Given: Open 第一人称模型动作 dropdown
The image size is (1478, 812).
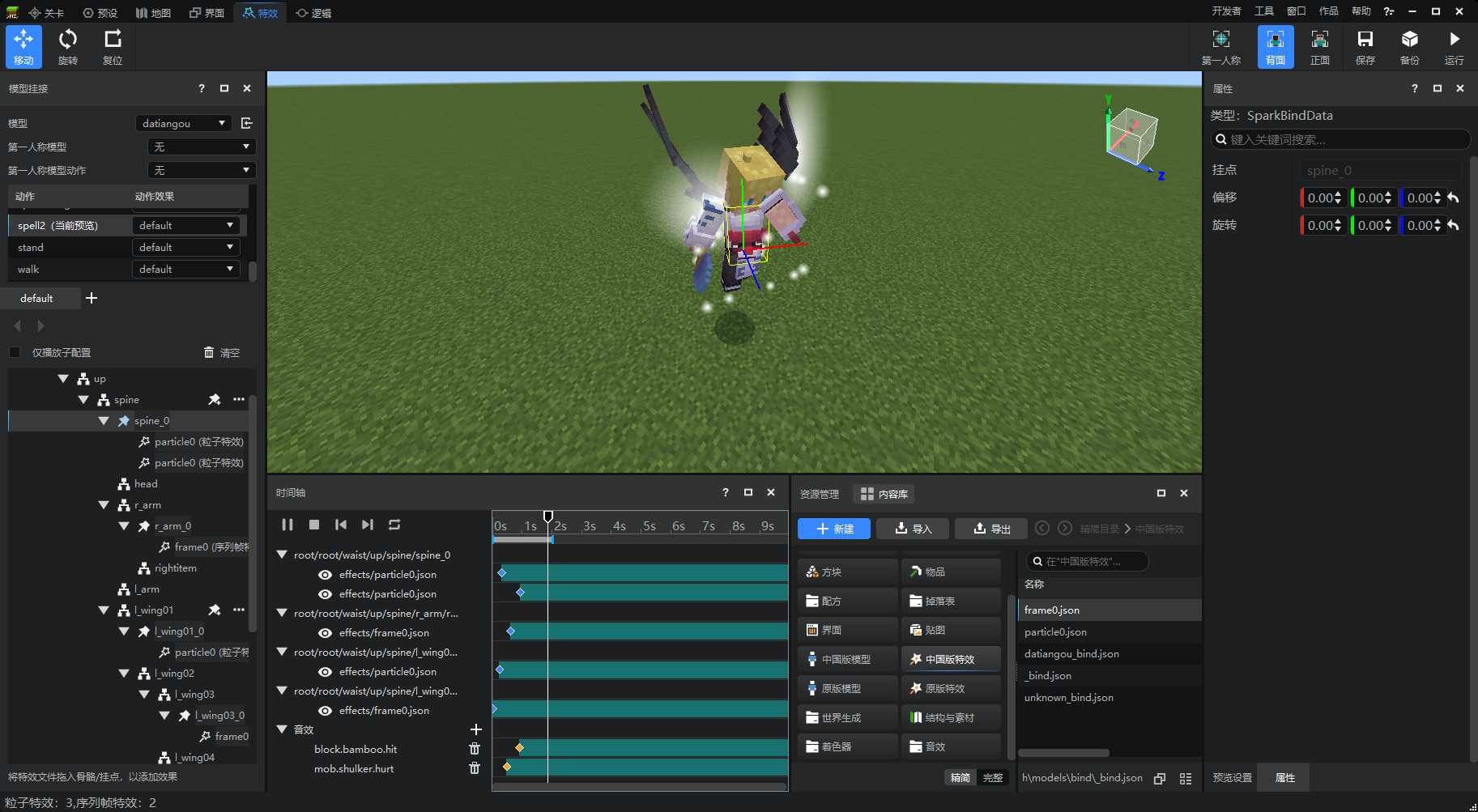Looking at the screenshot, I should (202, 170).
